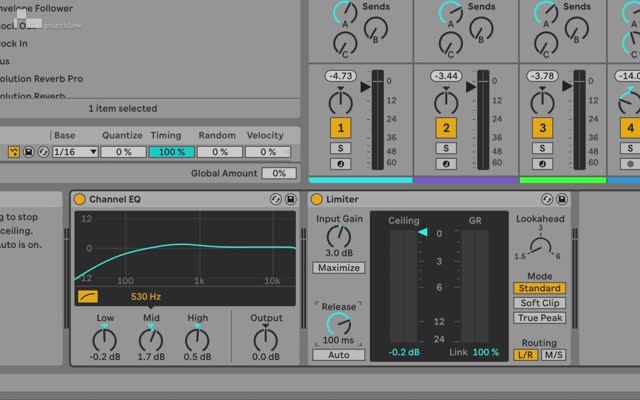Click the Limiter Input Gain knob
The image size is (640, 400).
(339, 236)
